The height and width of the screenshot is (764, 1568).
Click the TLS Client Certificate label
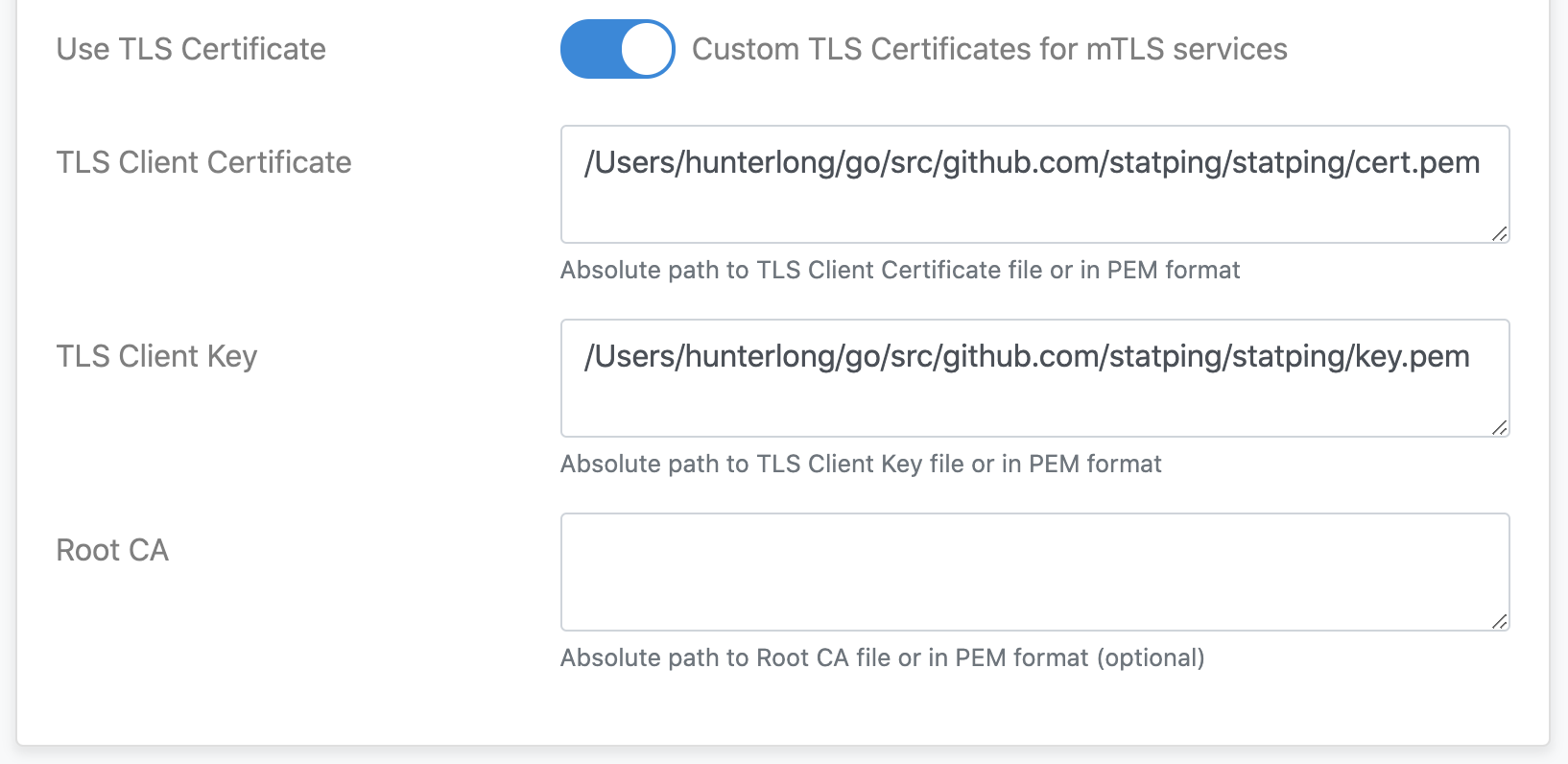203,162
